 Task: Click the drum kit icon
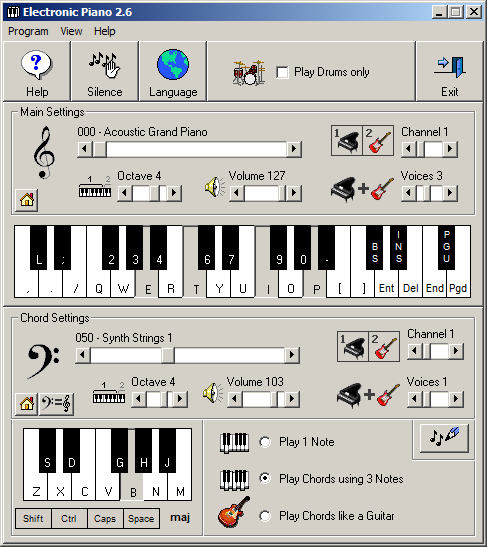pos(249,72)
